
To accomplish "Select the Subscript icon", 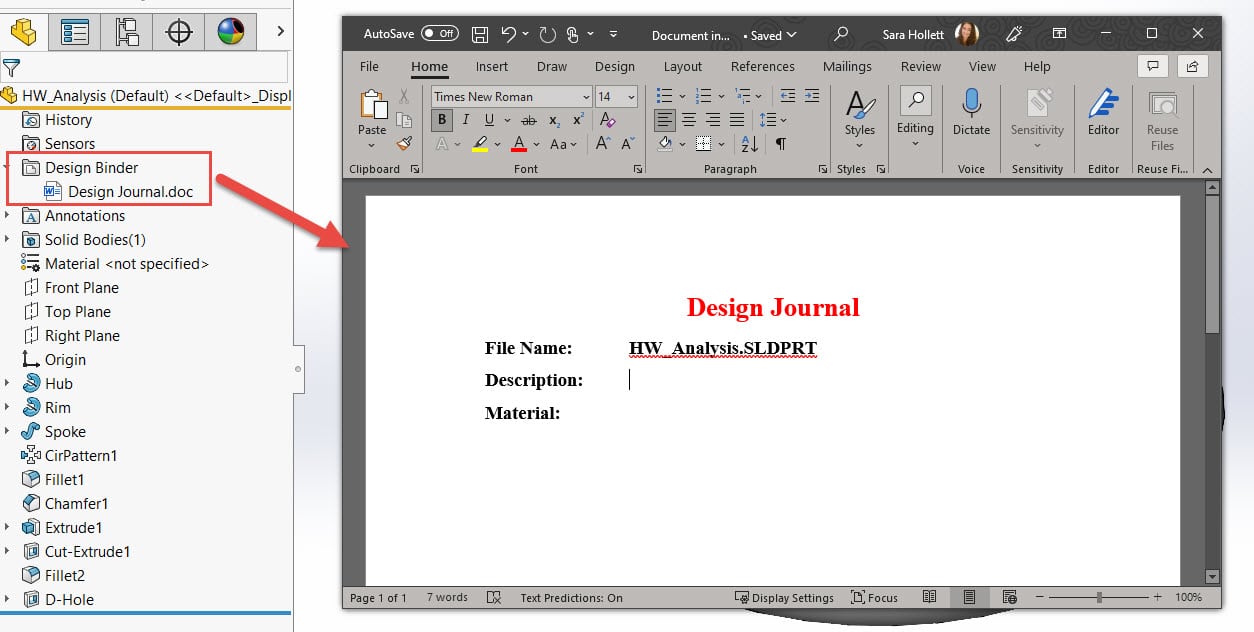I will [554, 121].
